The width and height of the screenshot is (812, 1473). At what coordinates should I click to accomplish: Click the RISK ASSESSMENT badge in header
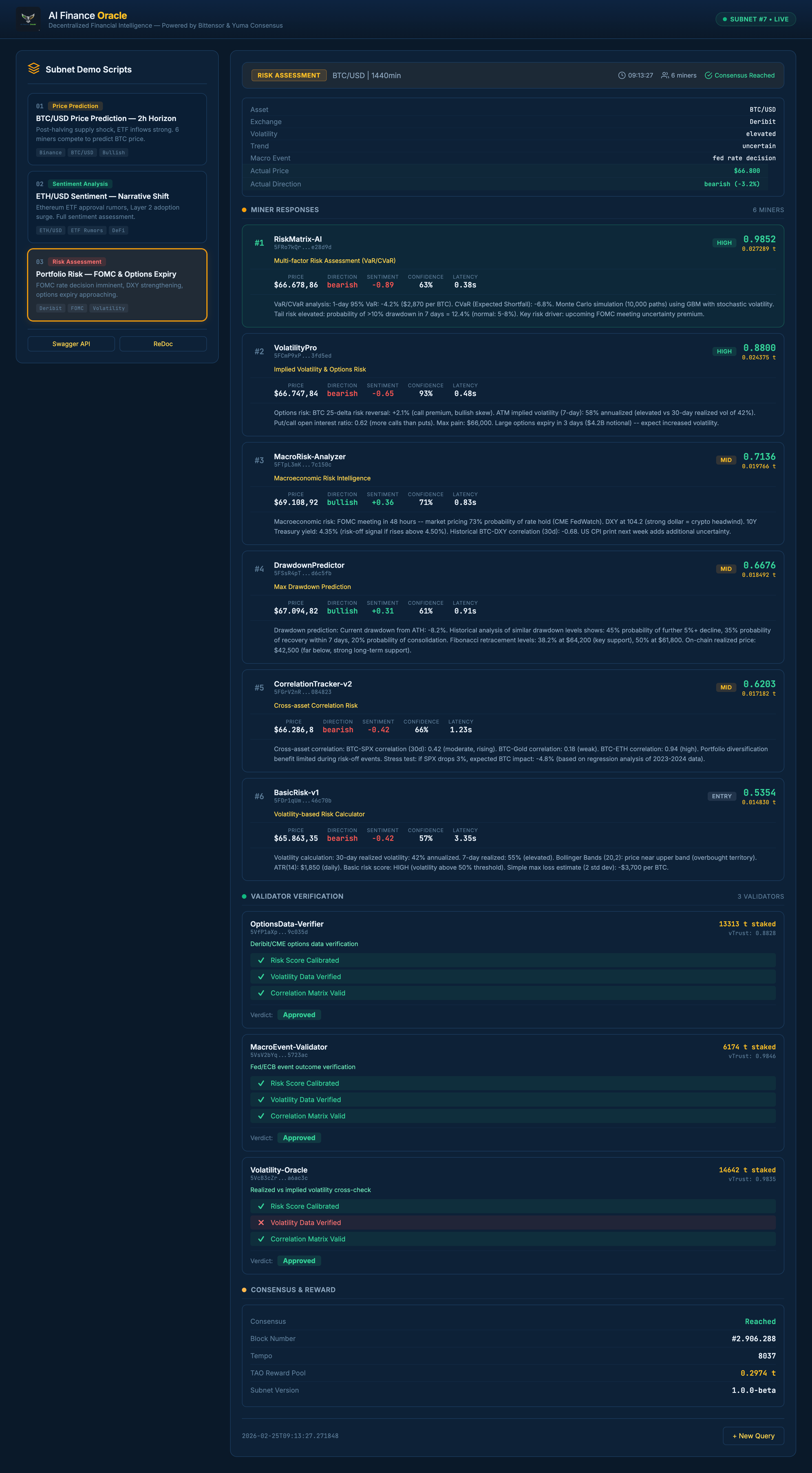(289, 76)
